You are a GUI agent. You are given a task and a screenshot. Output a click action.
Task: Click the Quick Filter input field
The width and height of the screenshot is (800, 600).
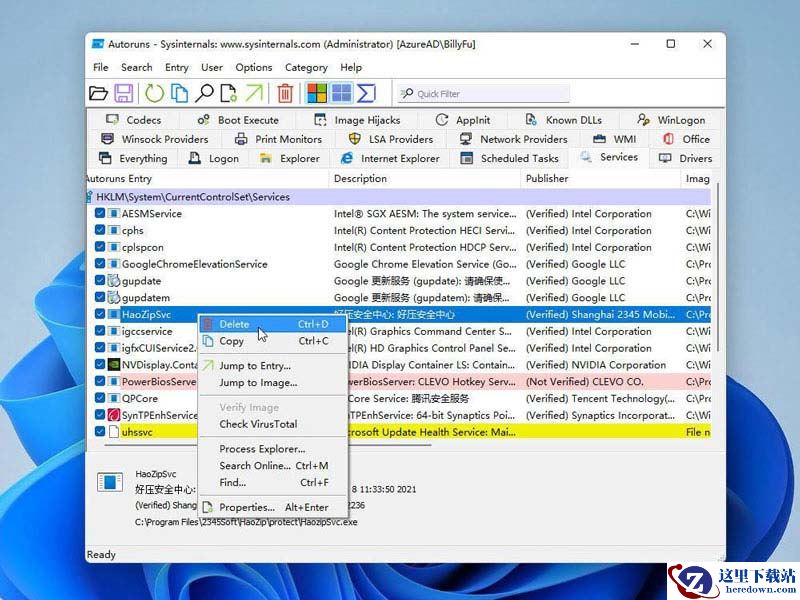click(x=484, y=94)
